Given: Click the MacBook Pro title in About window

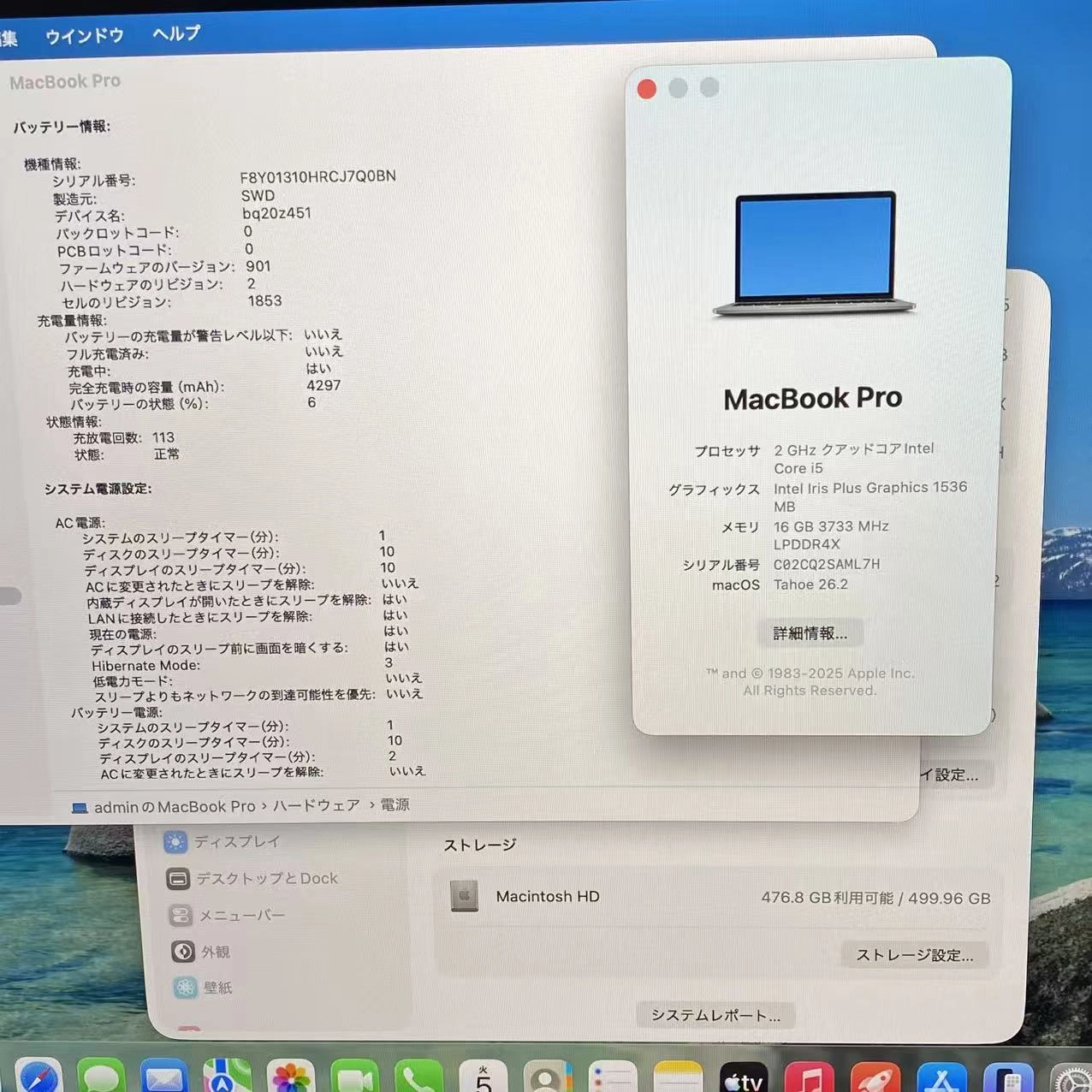Looking at the screenshot, I should pos(813,399).
